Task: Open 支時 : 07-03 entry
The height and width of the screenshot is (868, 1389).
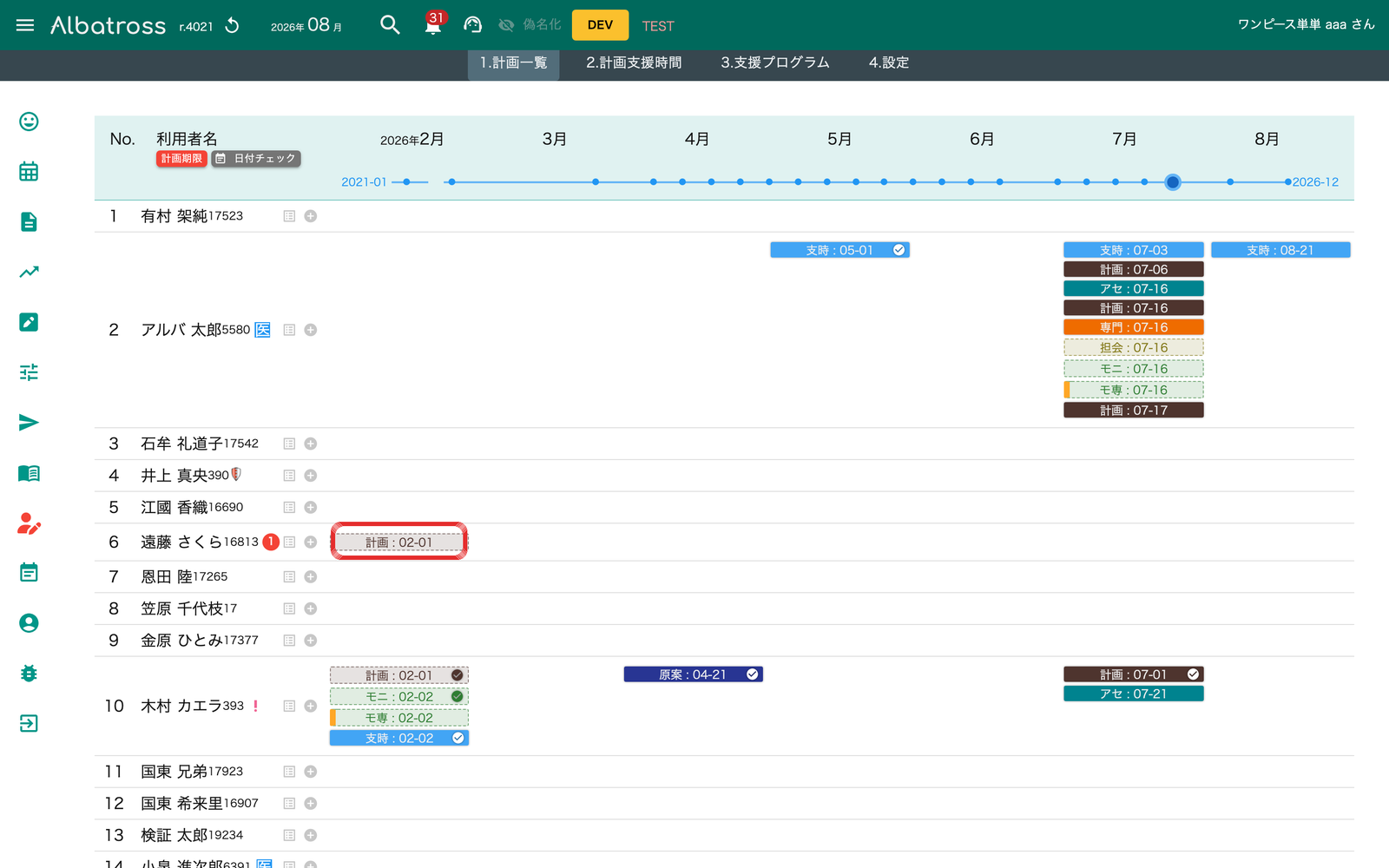Action: [1134, 250]
